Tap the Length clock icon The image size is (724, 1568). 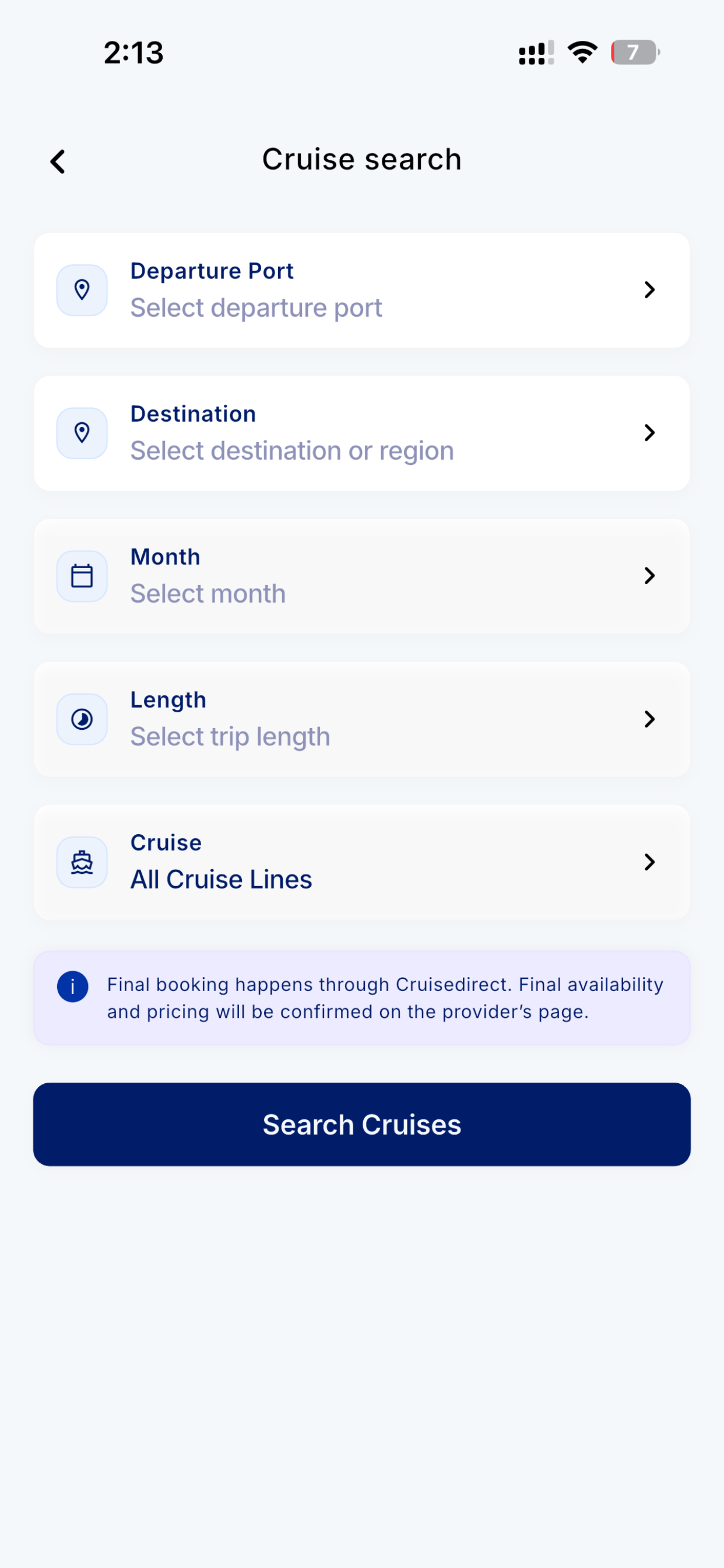82,719
